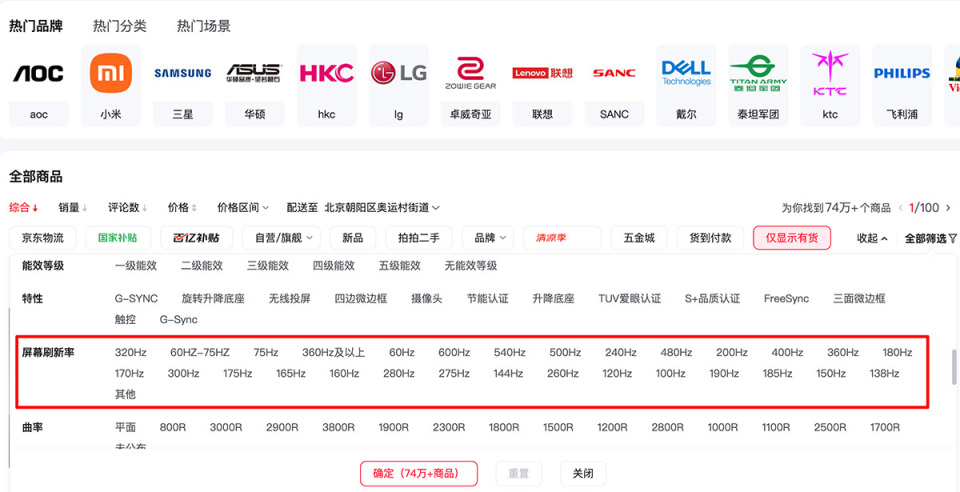Select the LG brand logo
Screen dimensions: 960x492
pos(399,73)
